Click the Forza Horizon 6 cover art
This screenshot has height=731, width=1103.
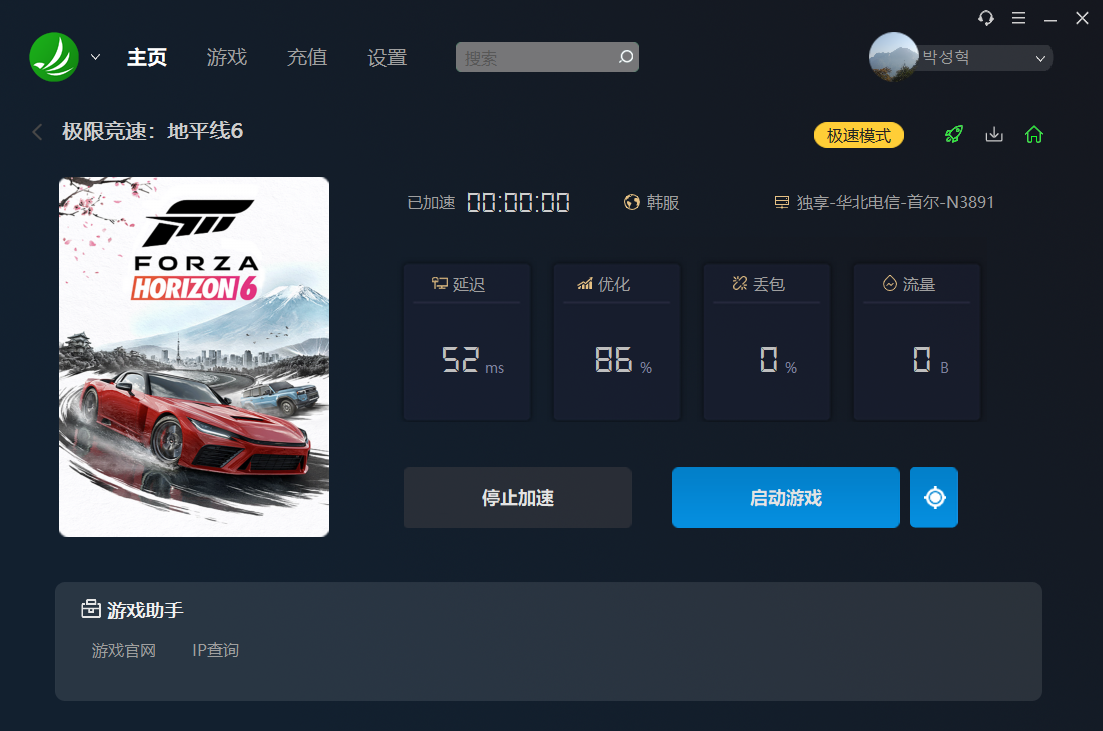[x=194, y=357]
